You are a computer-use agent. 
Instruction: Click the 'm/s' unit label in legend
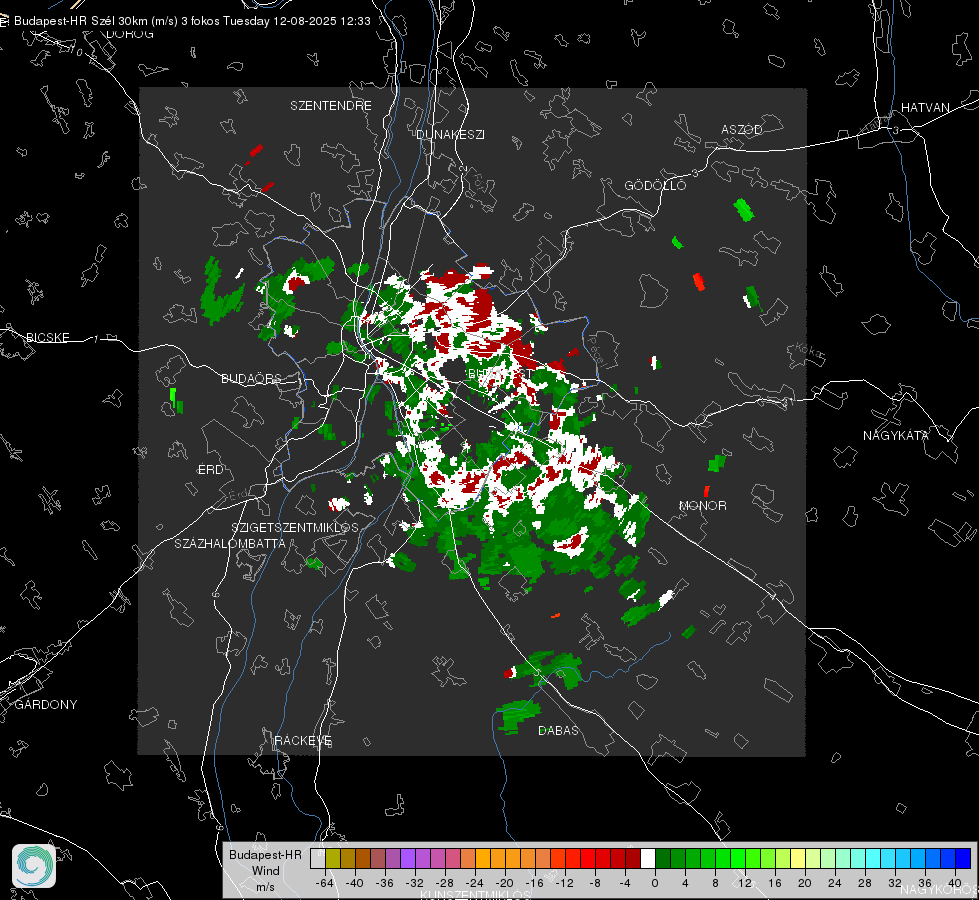tap(265, 887)
